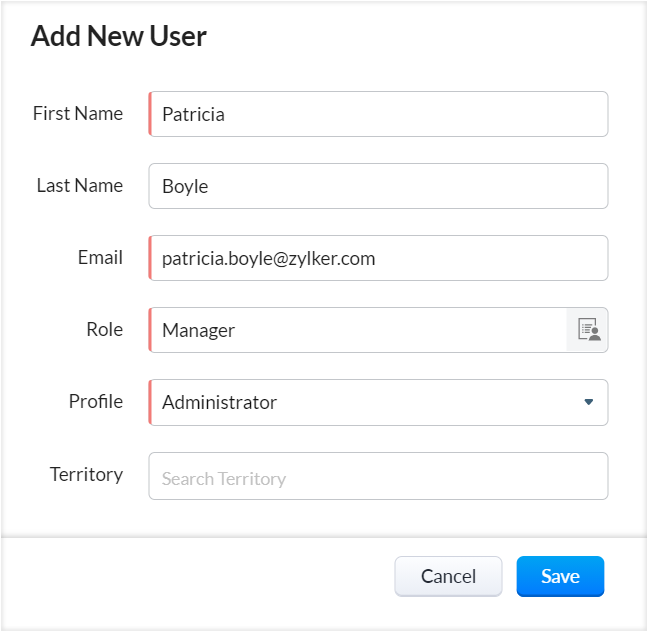The image size is (648, 632).
Task: Click the Role field showing Manager
Action: 358,330
